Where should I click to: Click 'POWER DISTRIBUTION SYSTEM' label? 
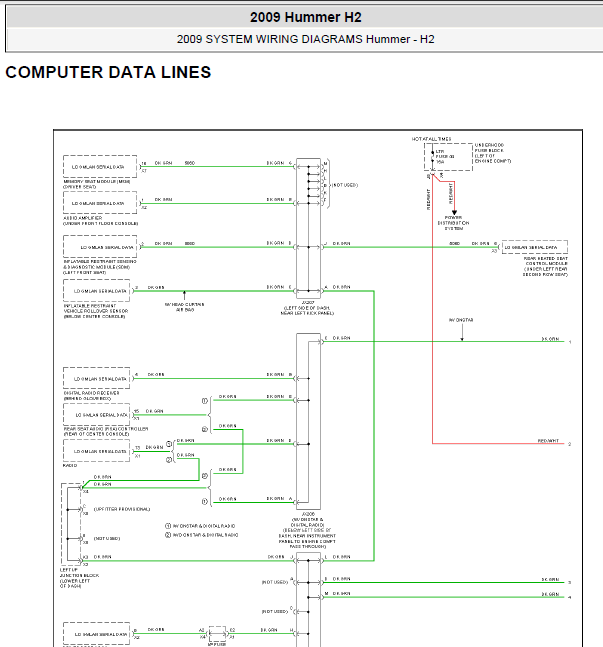click(453, 223)
